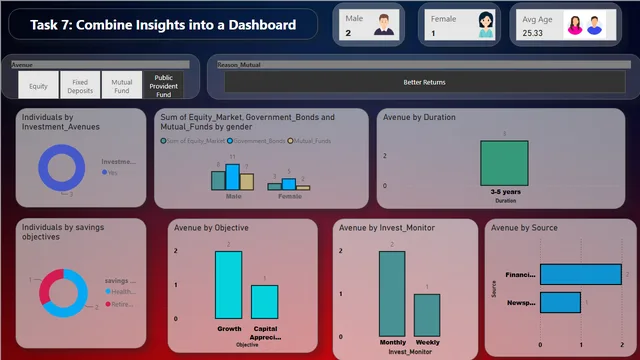Click the Weekly Invest_Monitor bar
640x360 pixels.
[x=427, y=315]
